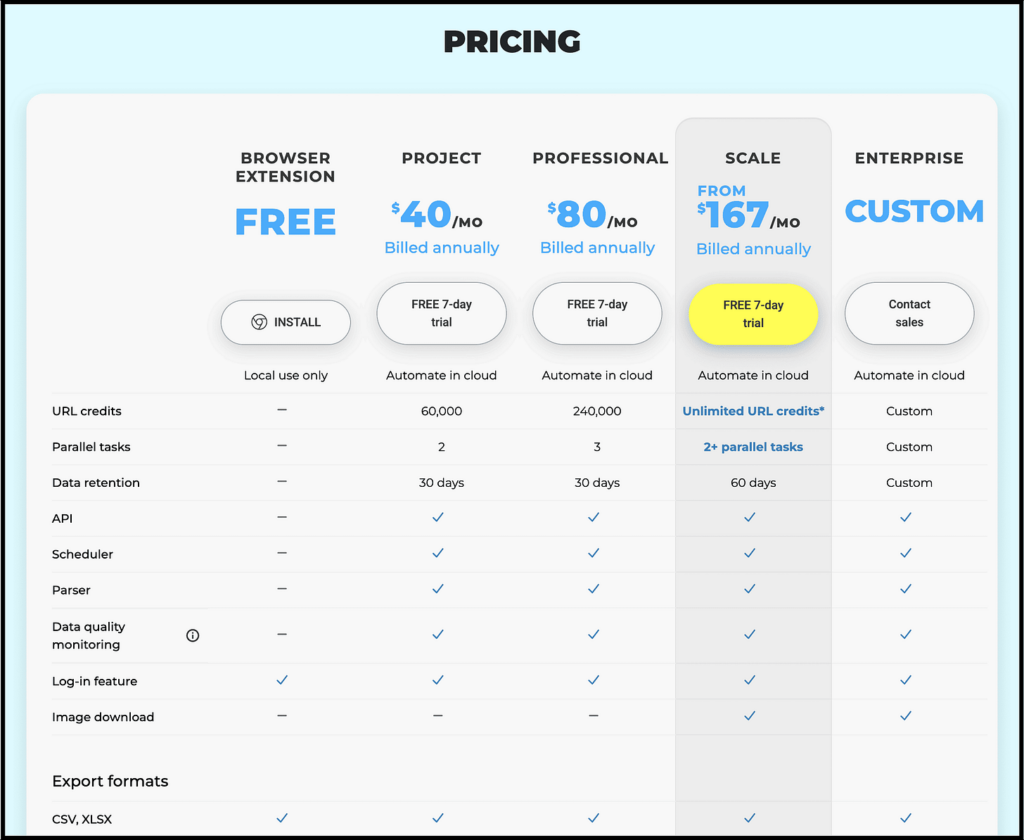The width and height of the screenshot is (1024, 840).
Task: Toggle the Log-in feature checkmark under Professional
Action: [593, 680]
